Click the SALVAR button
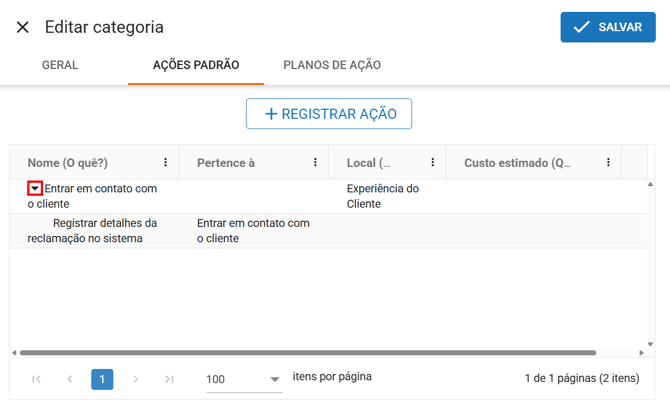670x408 pixels. click(x=607, y=27)
